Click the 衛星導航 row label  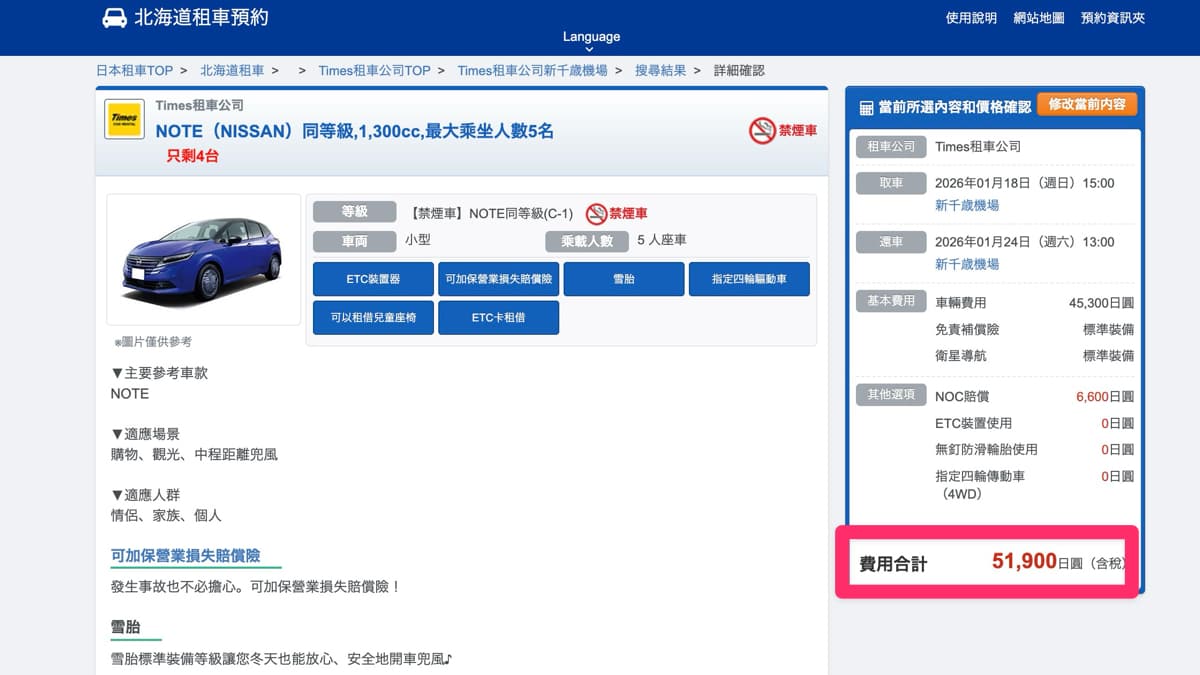[x=961, y=355]
